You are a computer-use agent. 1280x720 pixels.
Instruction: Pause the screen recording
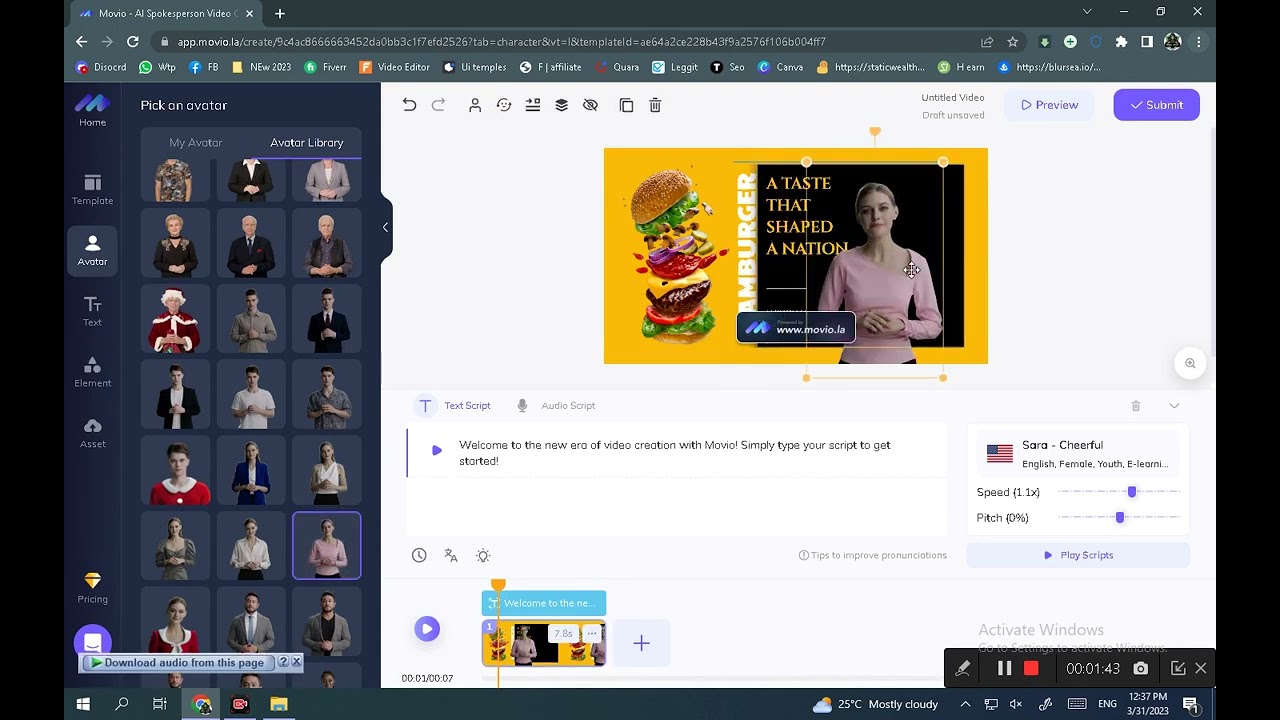1004,668
